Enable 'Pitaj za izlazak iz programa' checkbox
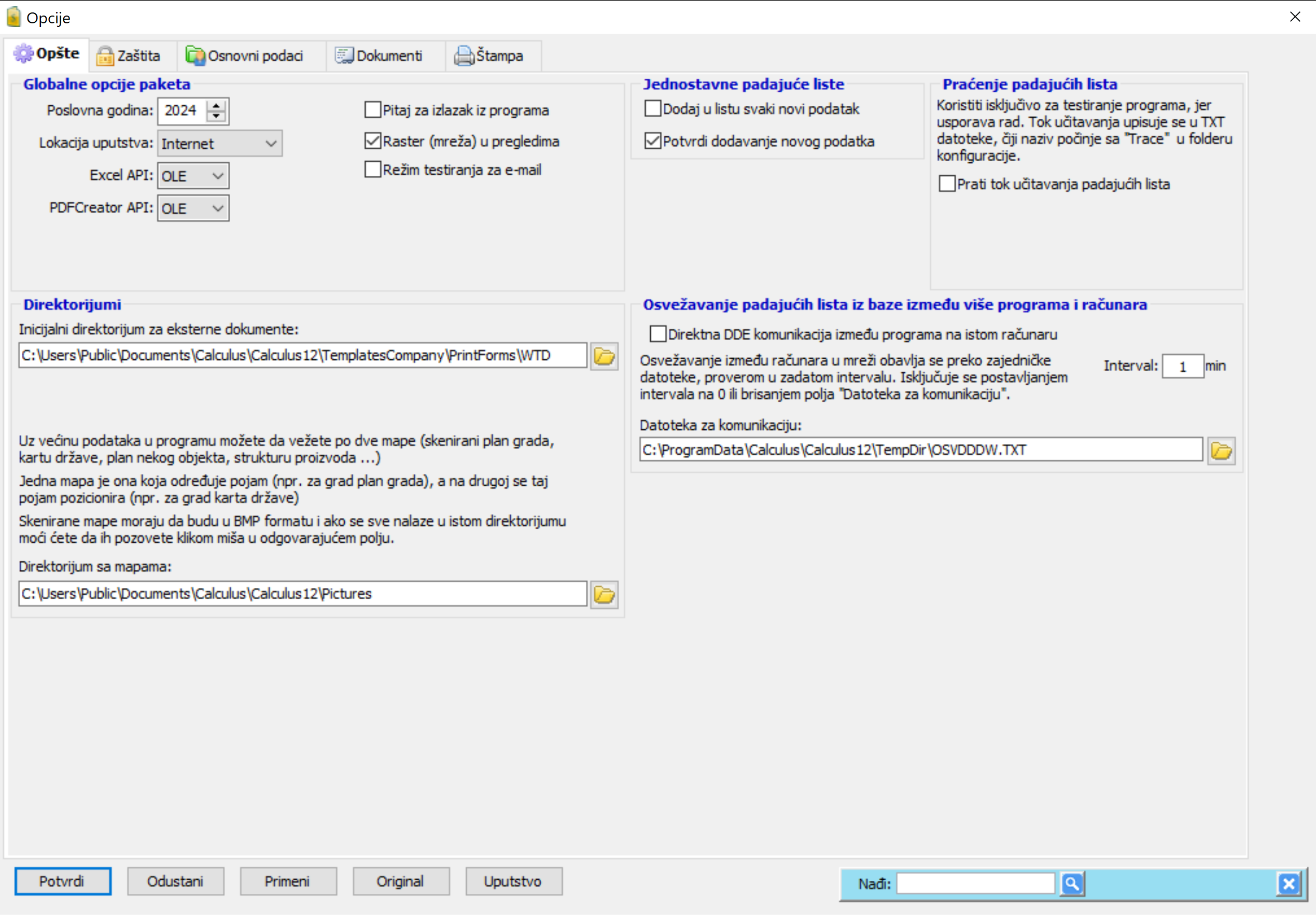The image size is (1316, 915). tap(373, 109)
